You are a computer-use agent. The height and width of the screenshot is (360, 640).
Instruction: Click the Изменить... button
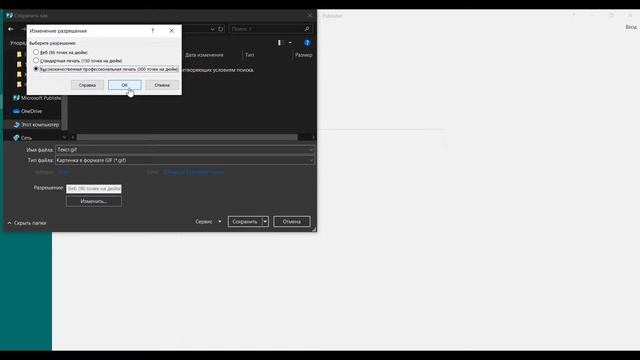coord(94,201)
